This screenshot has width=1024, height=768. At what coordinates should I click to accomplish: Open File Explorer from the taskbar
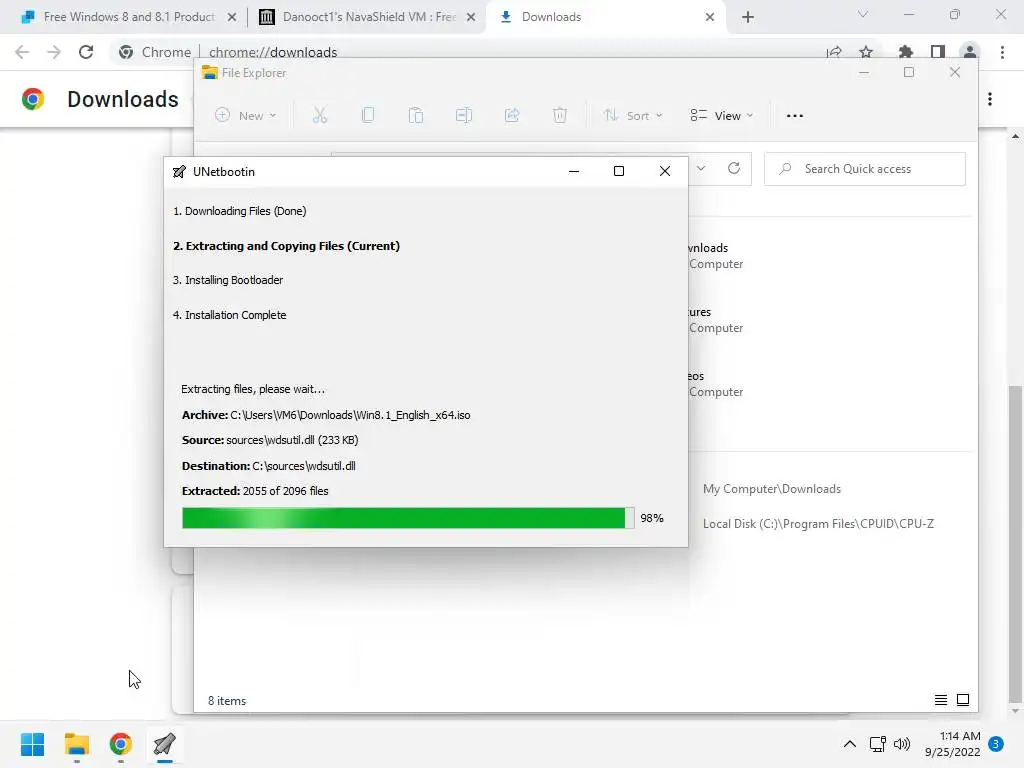(x=76, y=744)
